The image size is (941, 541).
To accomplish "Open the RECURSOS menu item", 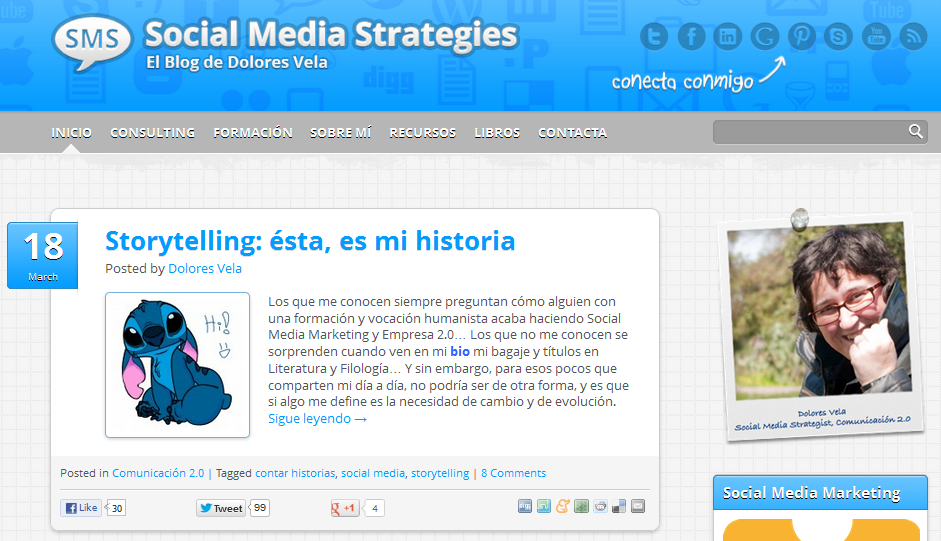I will [422, 133].
